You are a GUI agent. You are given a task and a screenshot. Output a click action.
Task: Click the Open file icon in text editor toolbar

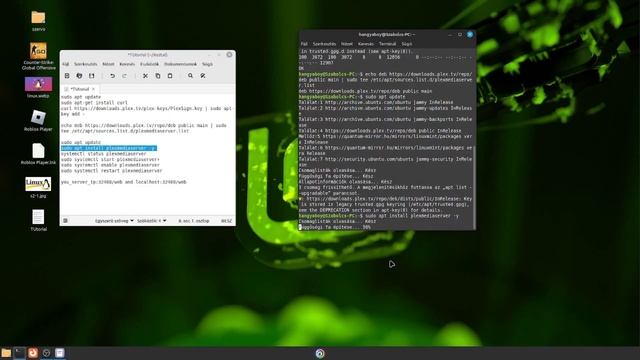tap(79, 76)
